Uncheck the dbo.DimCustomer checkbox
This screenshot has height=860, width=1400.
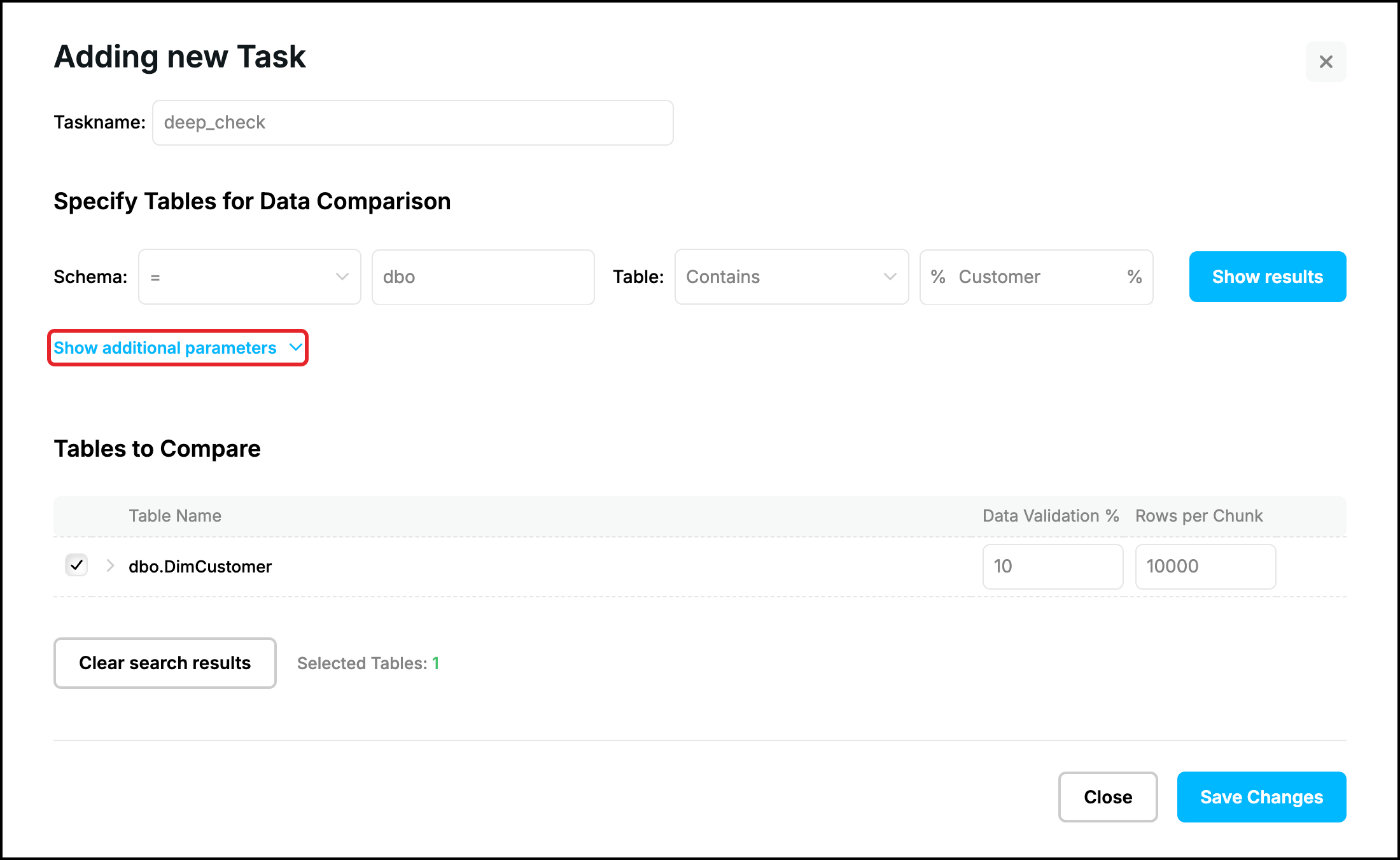76,565
